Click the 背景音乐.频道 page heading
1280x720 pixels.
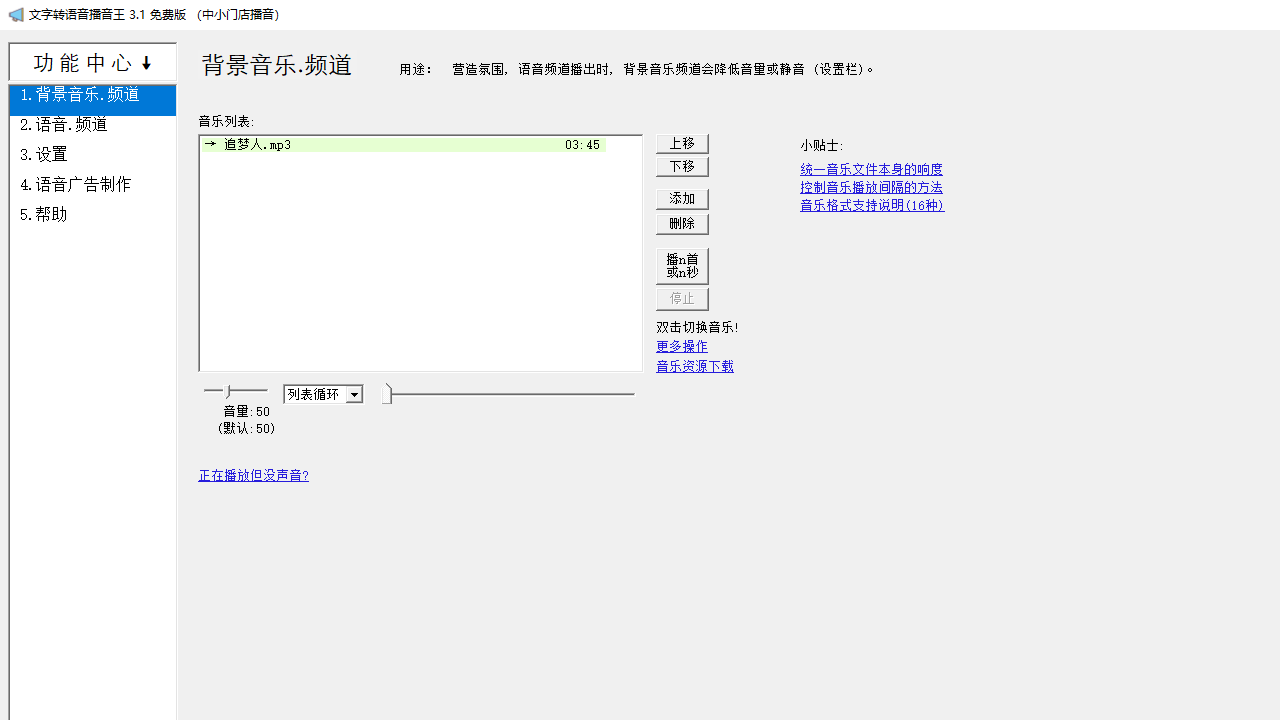[x=277, y=65]
